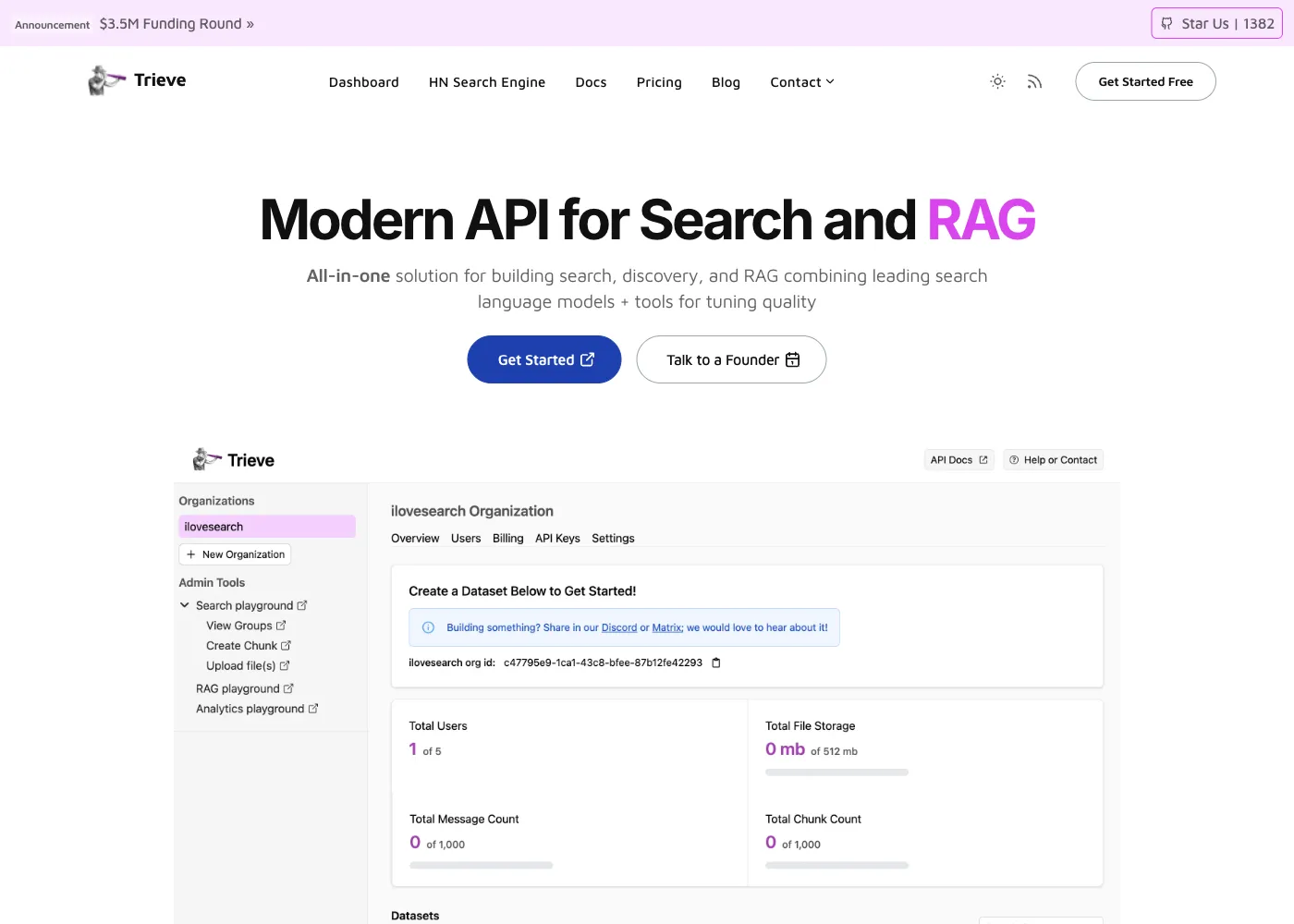This screenshot has height=924, width=1294.
Task: Click the Trieve logo in dashboard preview
Action: tap(234, 460)
